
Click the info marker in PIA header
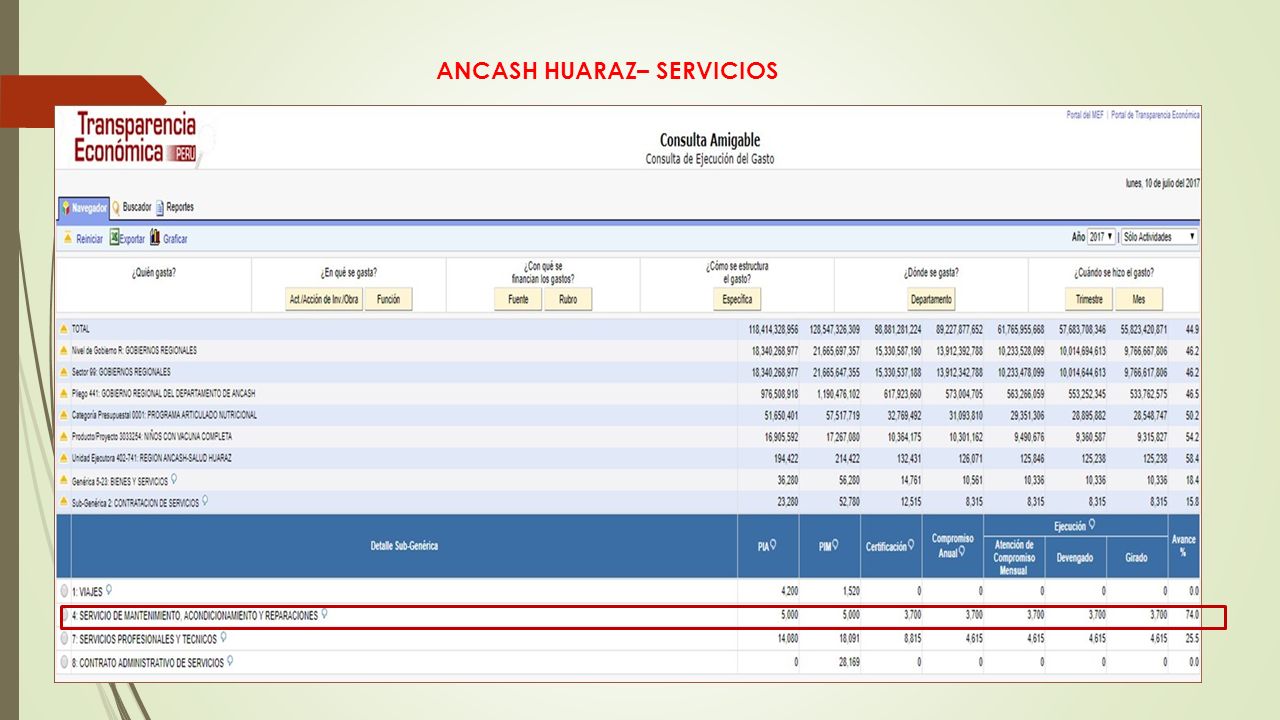point(773,545)
